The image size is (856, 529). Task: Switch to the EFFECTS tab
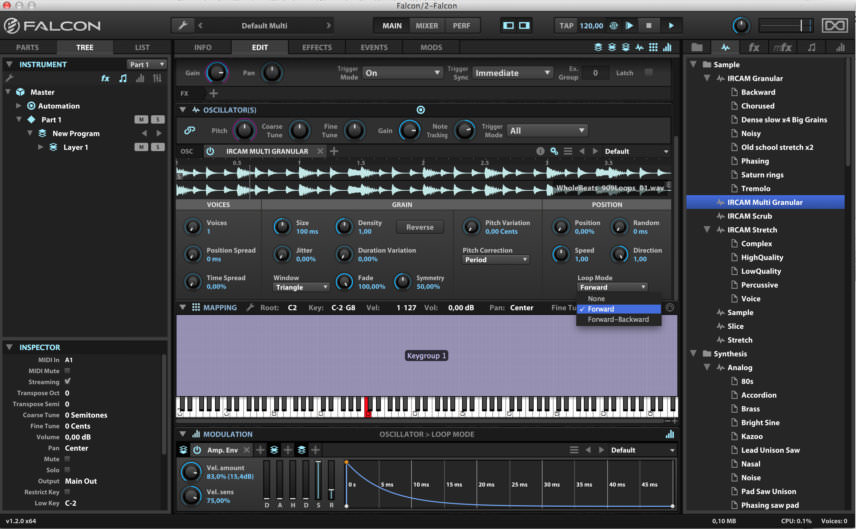317,47
